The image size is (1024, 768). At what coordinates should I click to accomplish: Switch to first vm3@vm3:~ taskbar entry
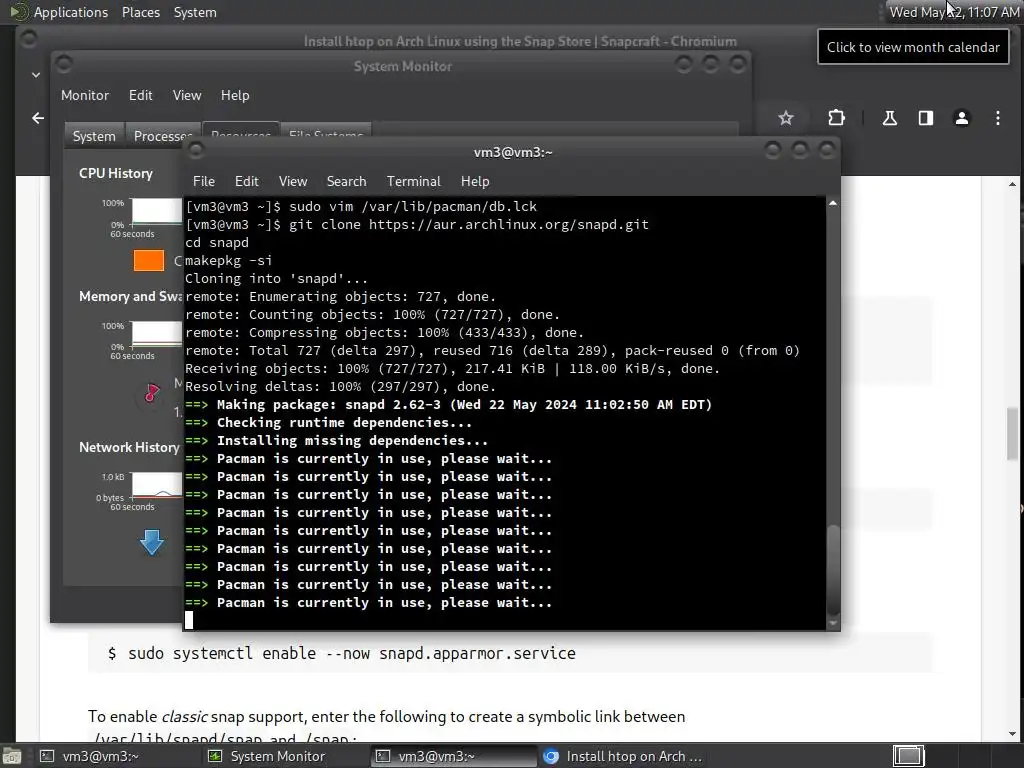tap(118, 756)
